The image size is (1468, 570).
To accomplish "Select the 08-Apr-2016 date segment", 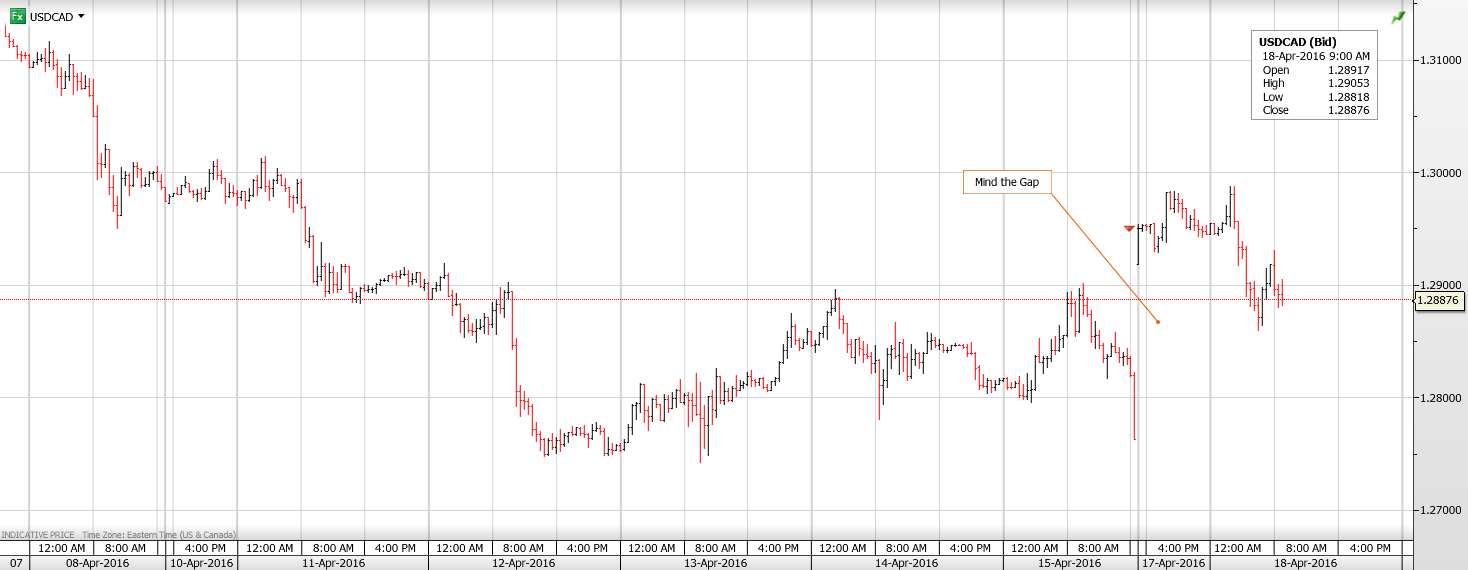I will point(98,563).
